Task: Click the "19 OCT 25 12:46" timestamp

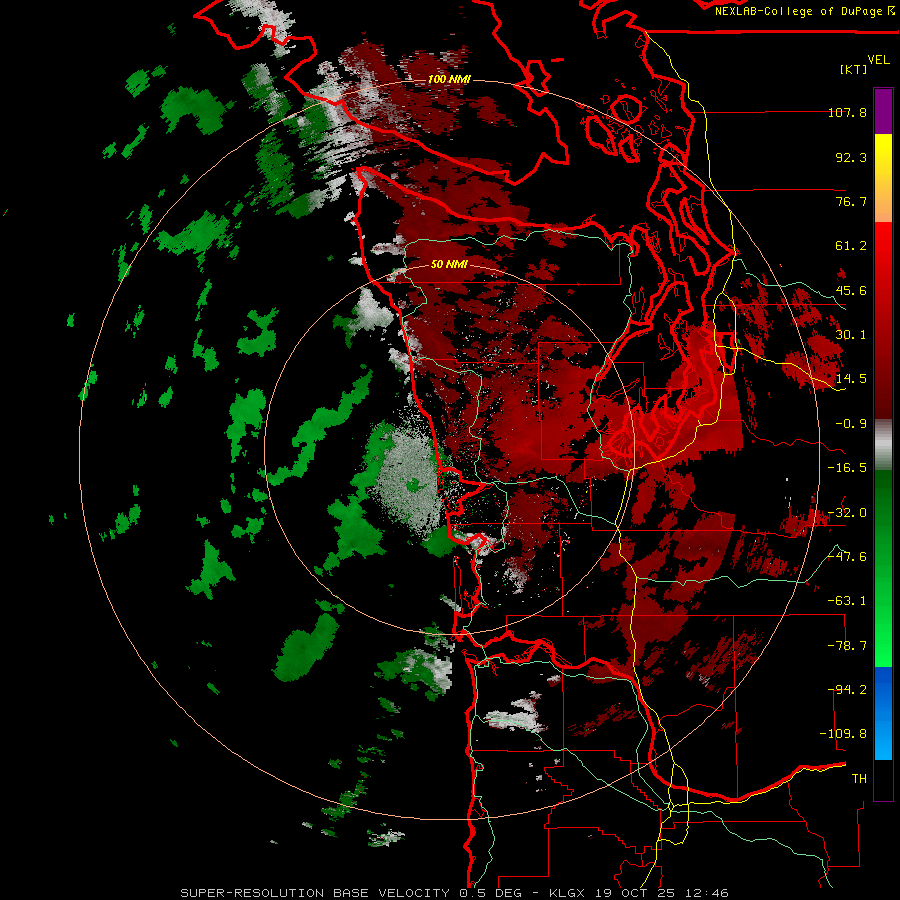Action: pyautogui.click(x=660, y=893)
